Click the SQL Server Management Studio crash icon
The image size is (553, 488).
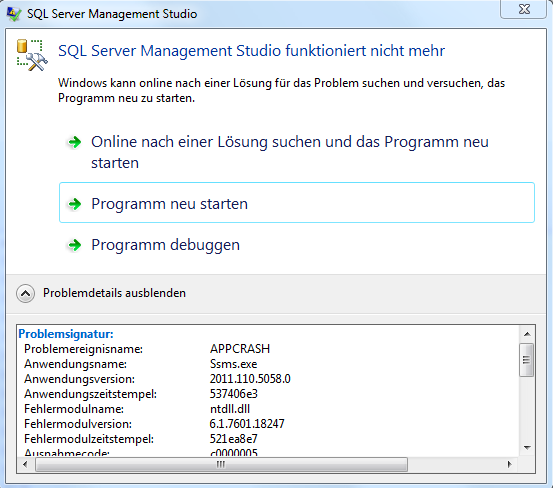pos(32,55)
